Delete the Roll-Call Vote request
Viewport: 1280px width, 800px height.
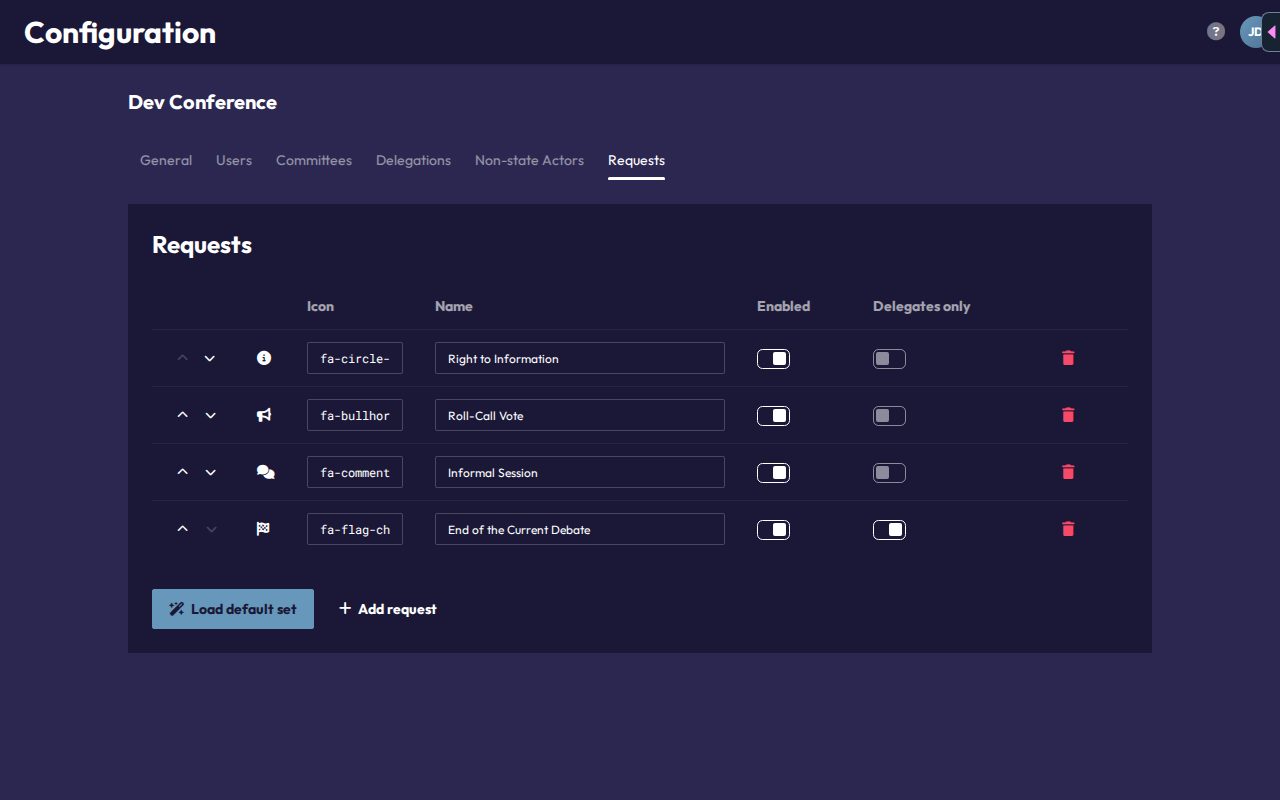click(1068, 415)
